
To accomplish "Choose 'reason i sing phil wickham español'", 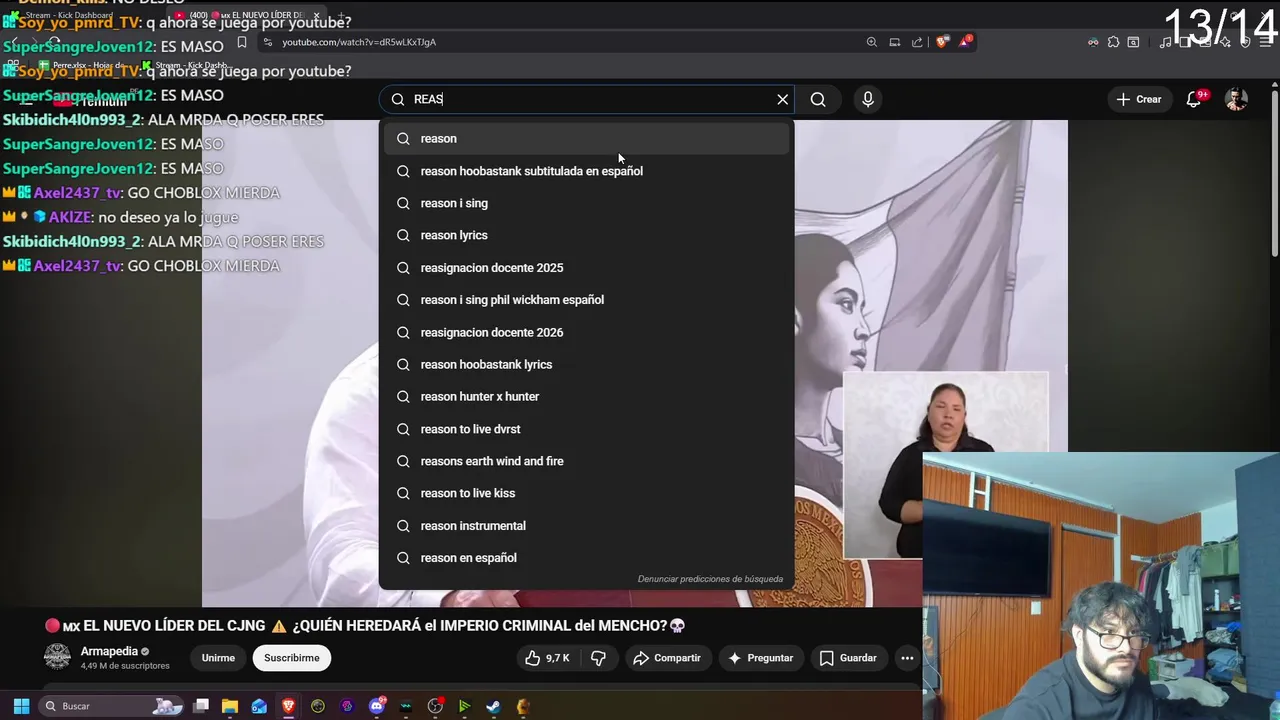I will pyautogui.click(x=587, y=300).
